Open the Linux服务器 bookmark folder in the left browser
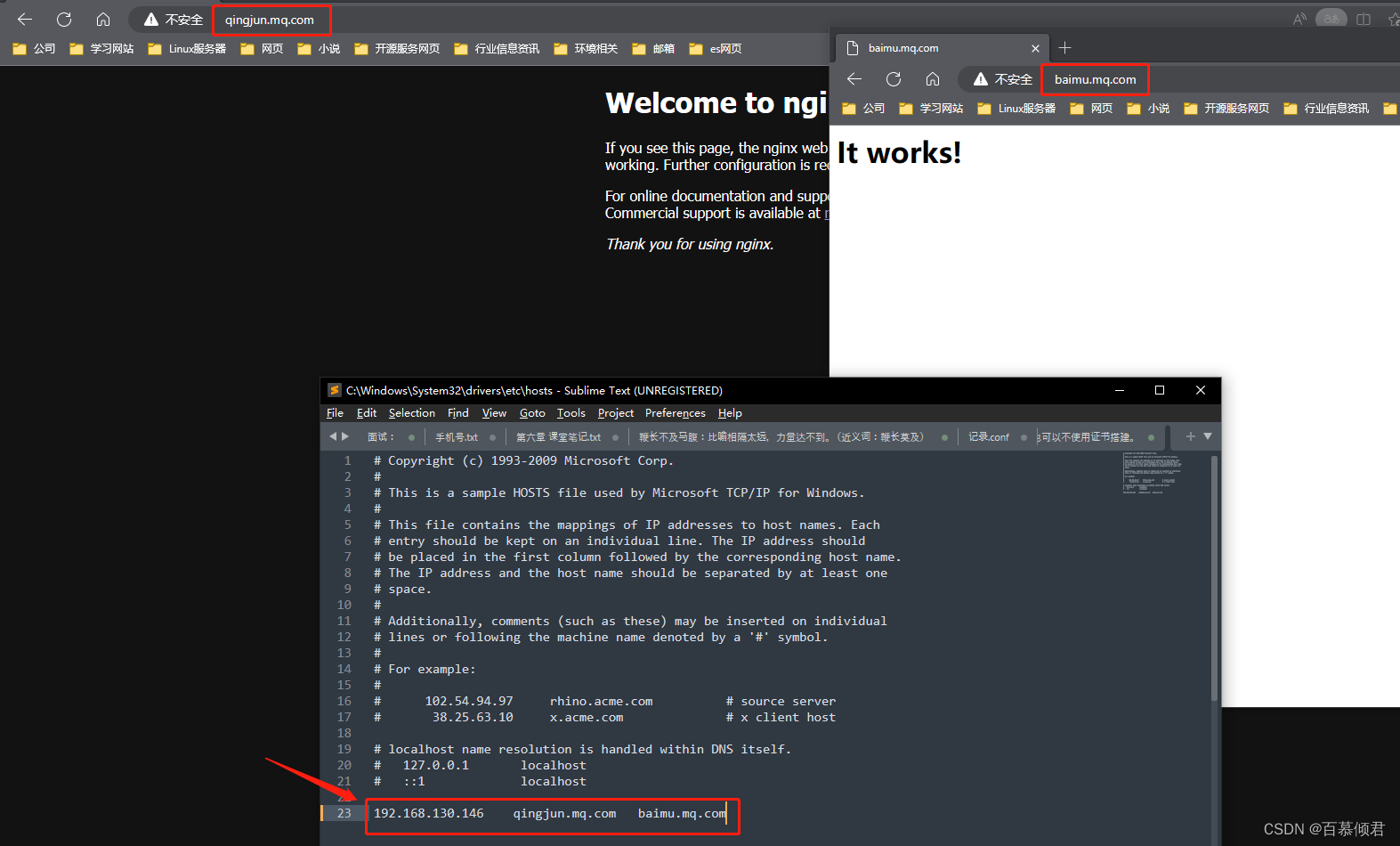This screenshot has height=846, width=1400. (x=187, y=49)
